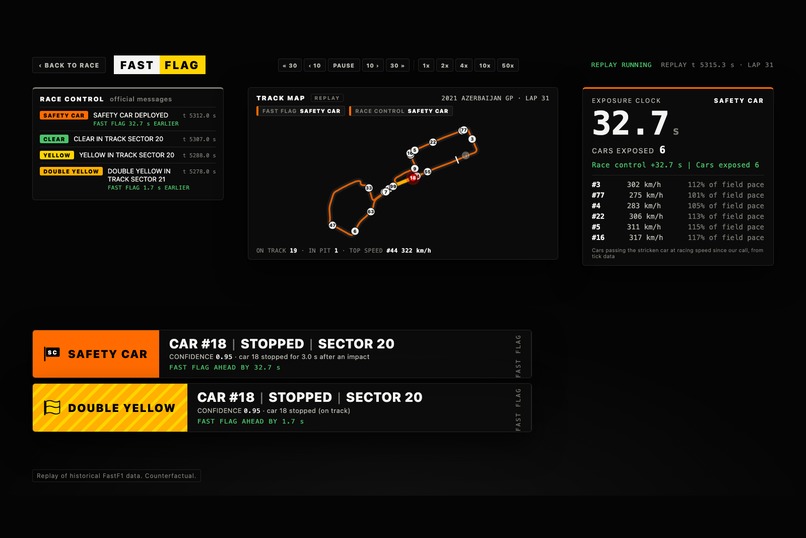Click the REPLAY tag beside Track Map
This screenshot has width=806, height=538.
(x=327, y=98)
